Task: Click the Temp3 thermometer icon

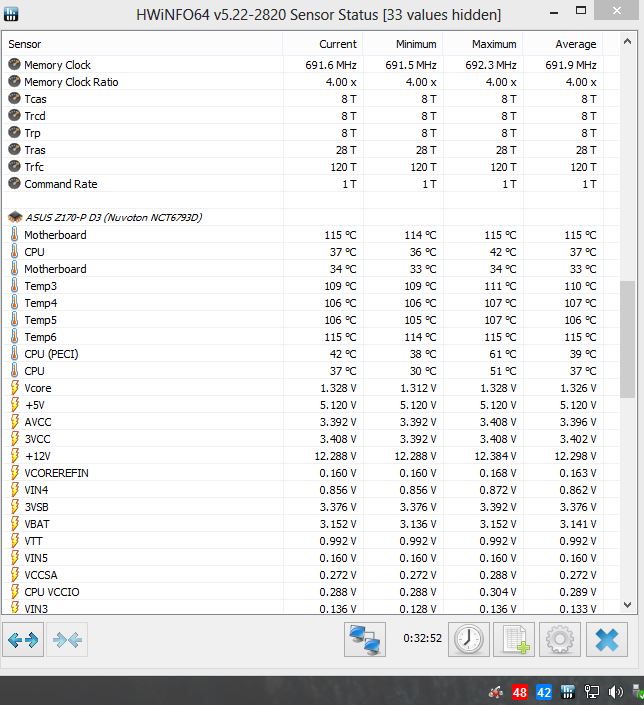Action: pos(14,286)
